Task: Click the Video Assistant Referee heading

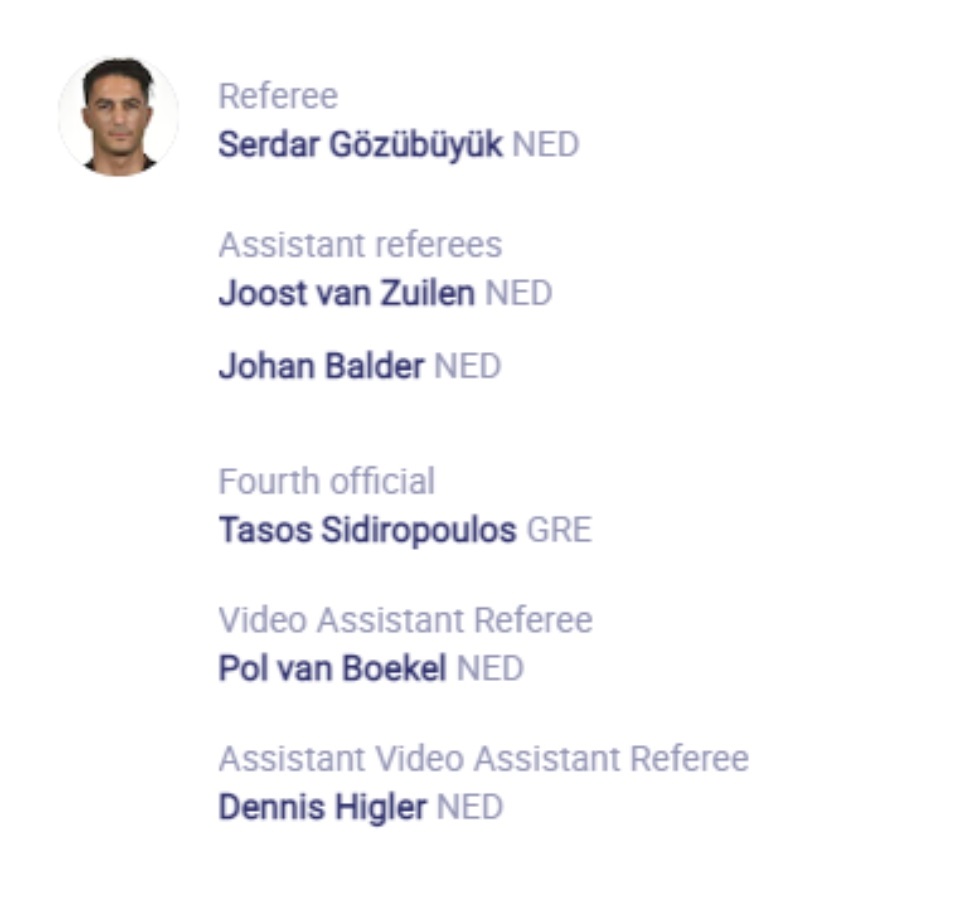Action: click(x=405, y=620)
